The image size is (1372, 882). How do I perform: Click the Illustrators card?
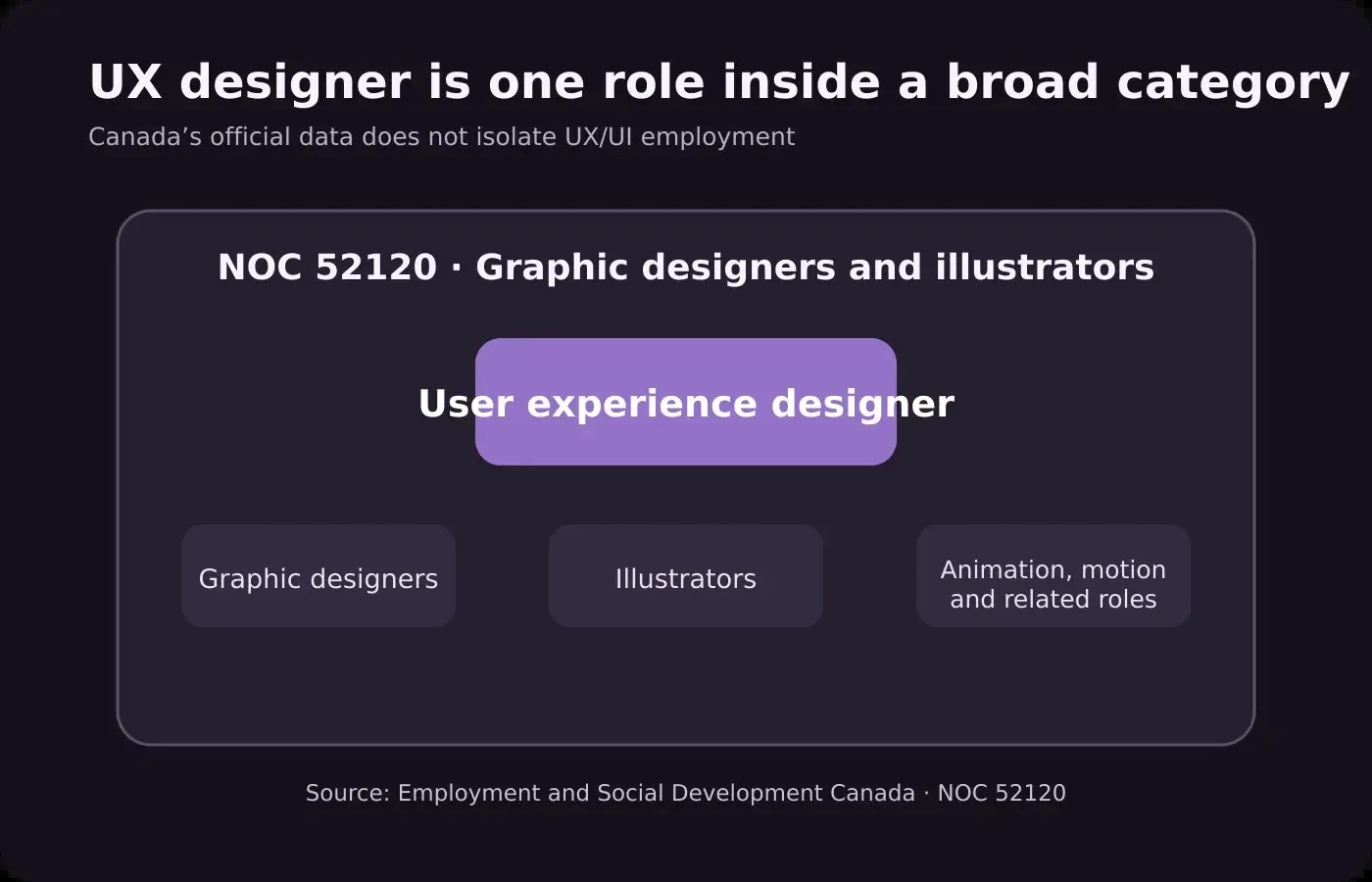pos(686,576)
